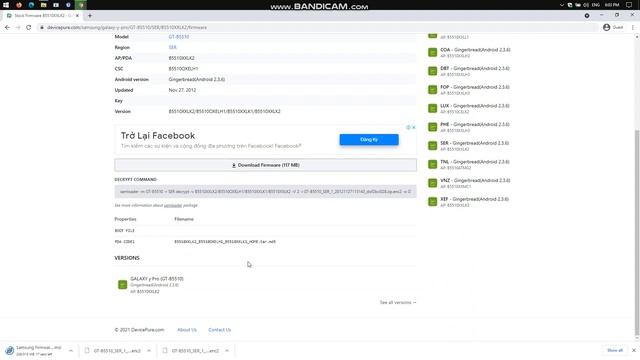
Task: Open the middle GT-B5510_SER download item
Action: (x=113, y=351)
